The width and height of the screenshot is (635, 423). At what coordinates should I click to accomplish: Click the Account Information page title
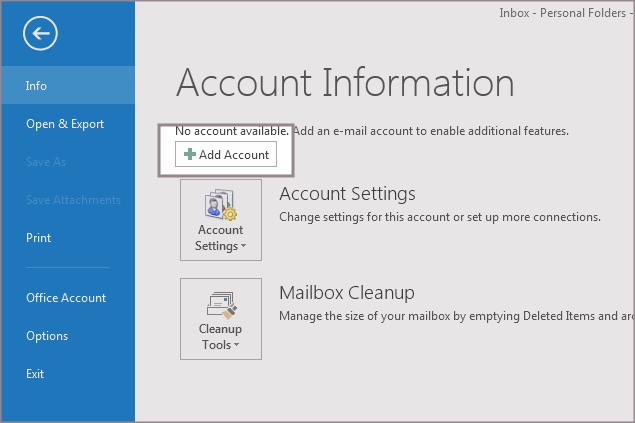[345, 83]
